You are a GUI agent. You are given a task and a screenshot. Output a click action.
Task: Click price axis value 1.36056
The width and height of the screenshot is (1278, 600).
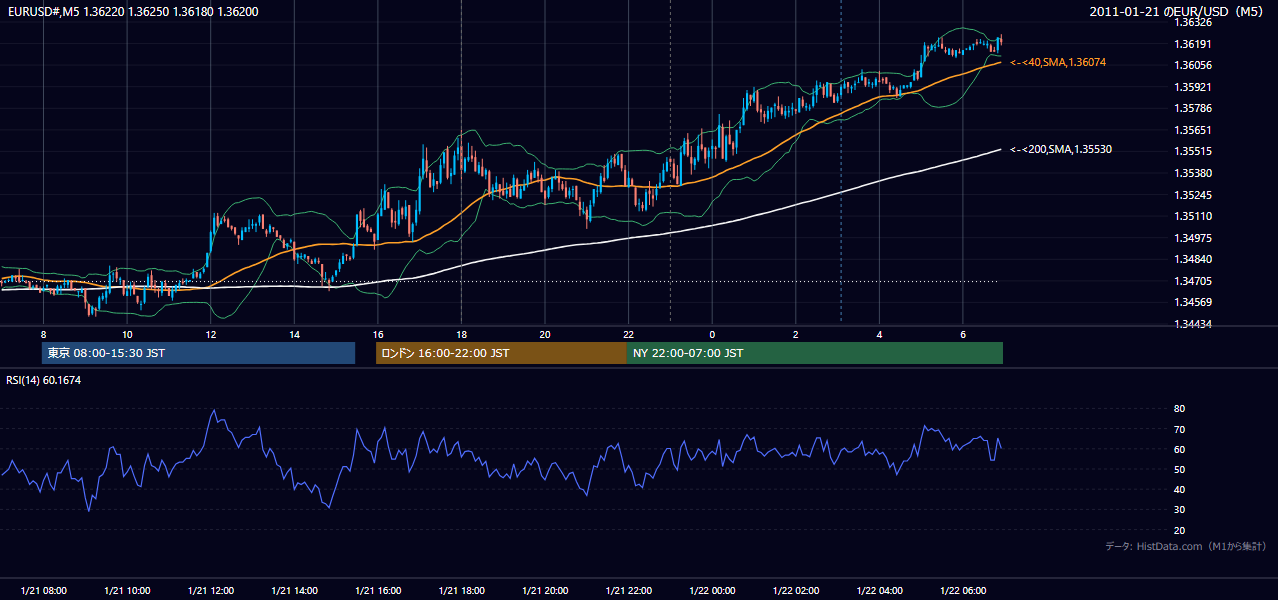click(x=1192, y=65)
